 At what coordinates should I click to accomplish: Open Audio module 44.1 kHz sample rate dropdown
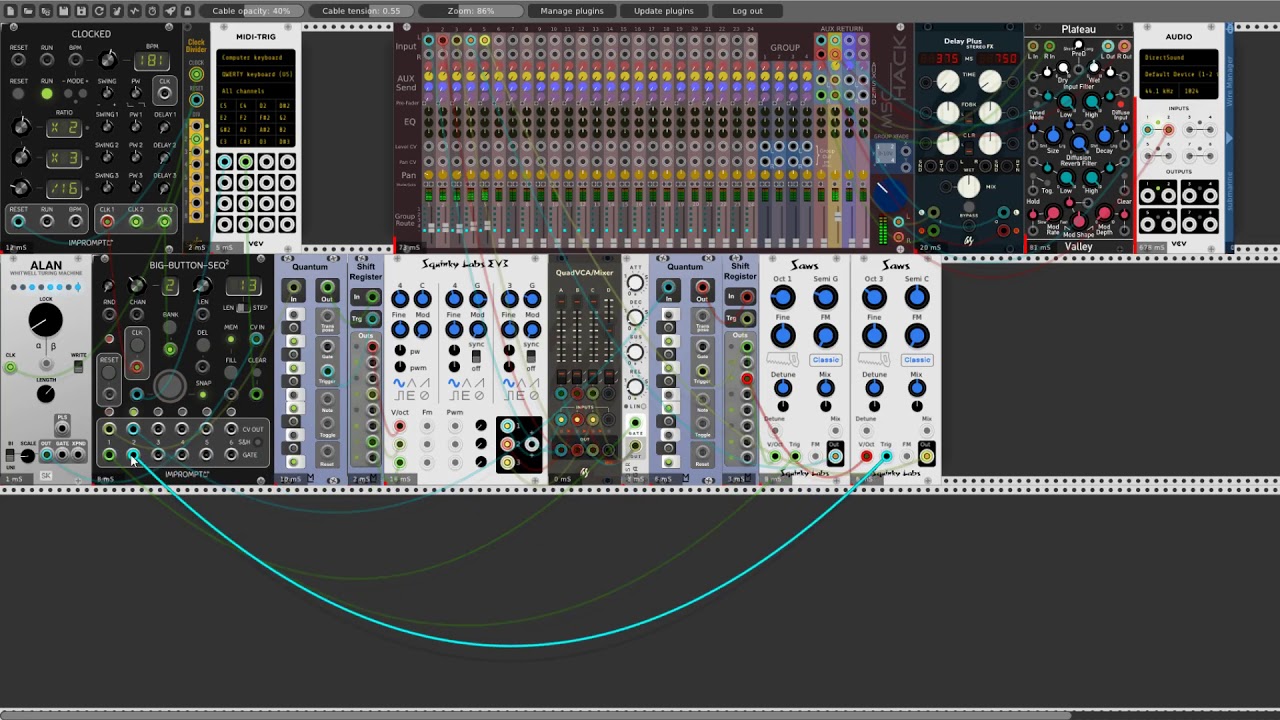1157,92
